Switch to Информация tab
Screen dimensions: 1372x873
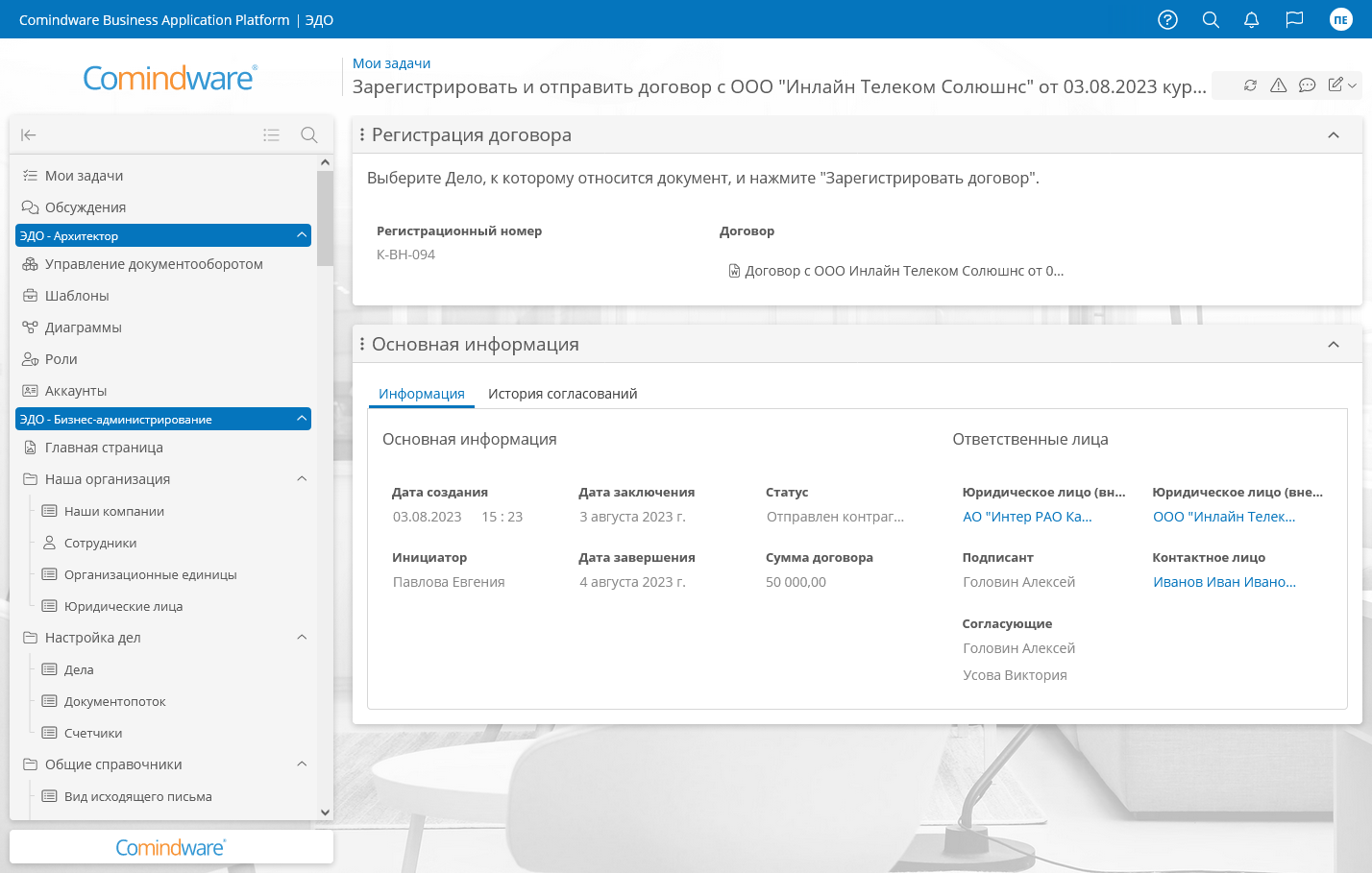click(422, 394)
